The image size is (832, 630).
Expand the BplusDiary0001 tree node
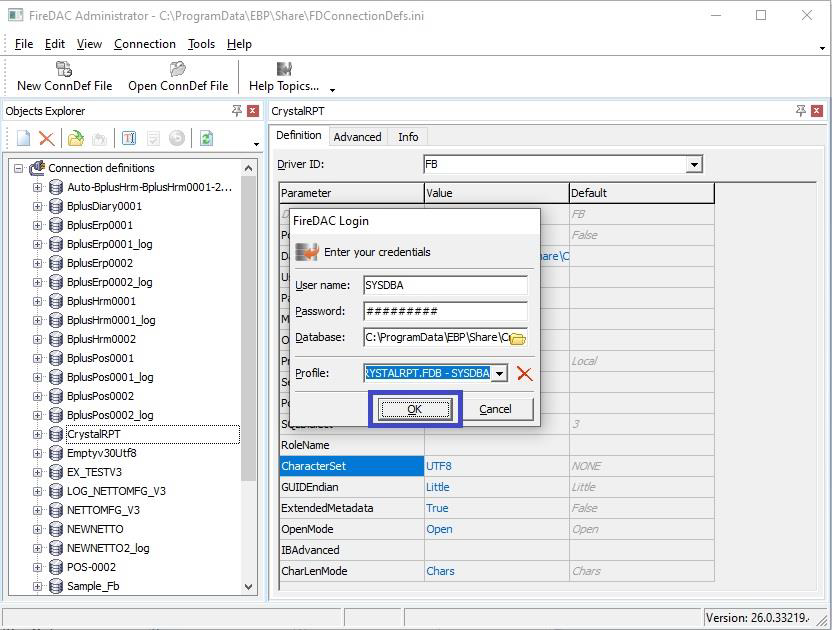[x=38, y=206]
